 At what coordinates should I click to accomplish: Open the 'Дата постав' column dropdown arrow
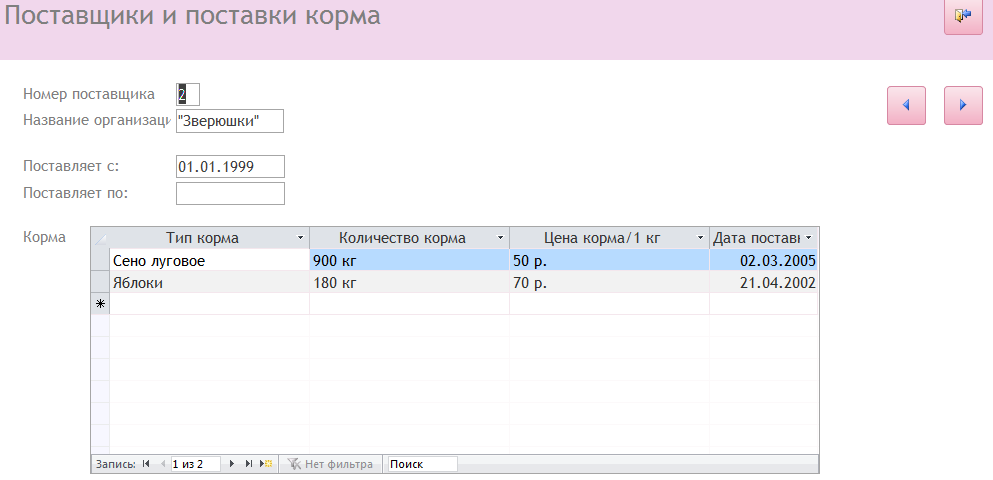click(808, 238)
